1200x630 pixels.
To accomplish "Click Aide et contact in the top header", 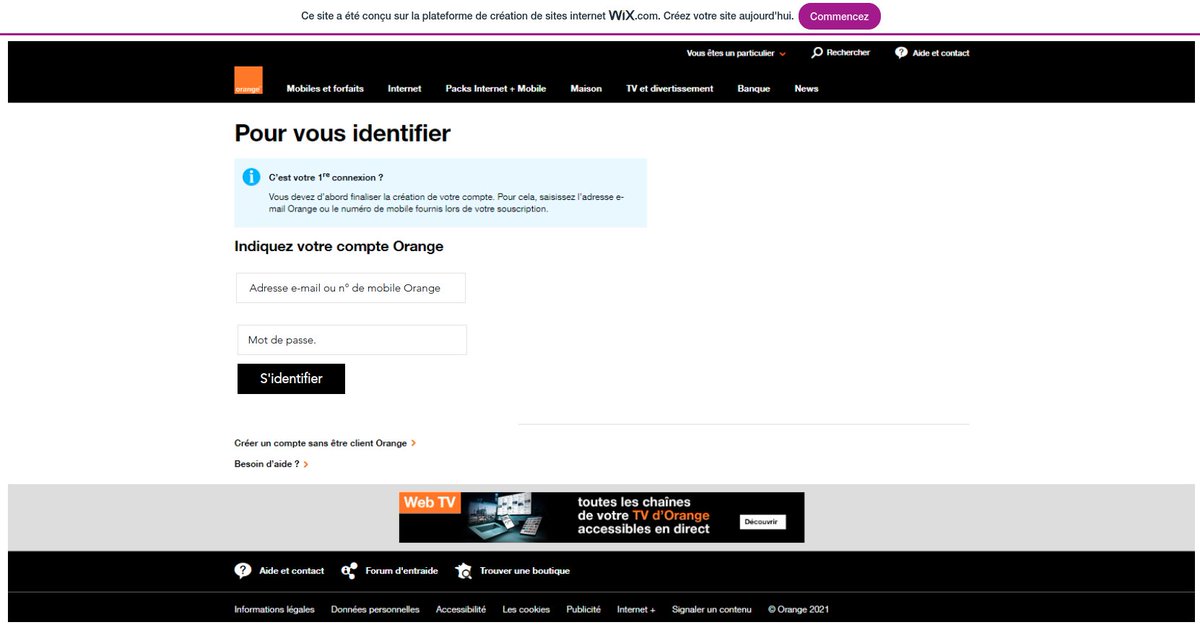I will click(x=941, y=53).
